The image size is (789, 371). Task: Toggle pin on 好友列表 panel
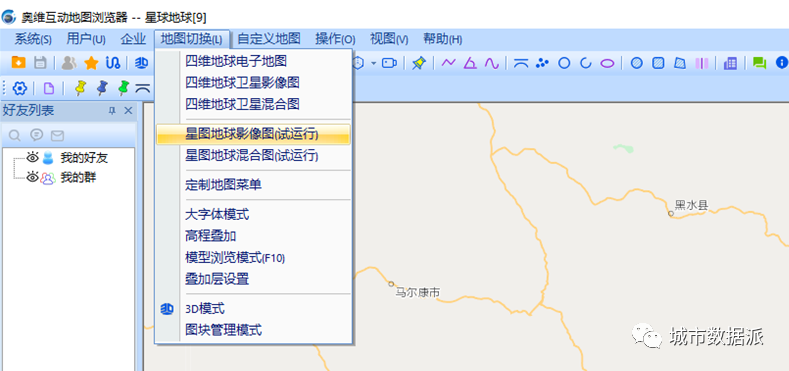pos(112,111)
